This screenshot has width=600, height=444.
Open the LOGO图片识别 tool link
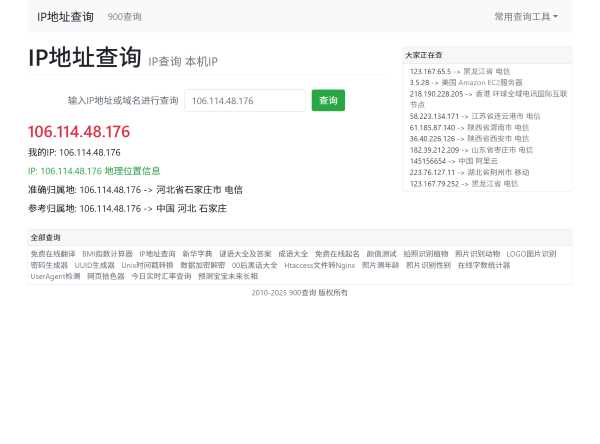531,254
